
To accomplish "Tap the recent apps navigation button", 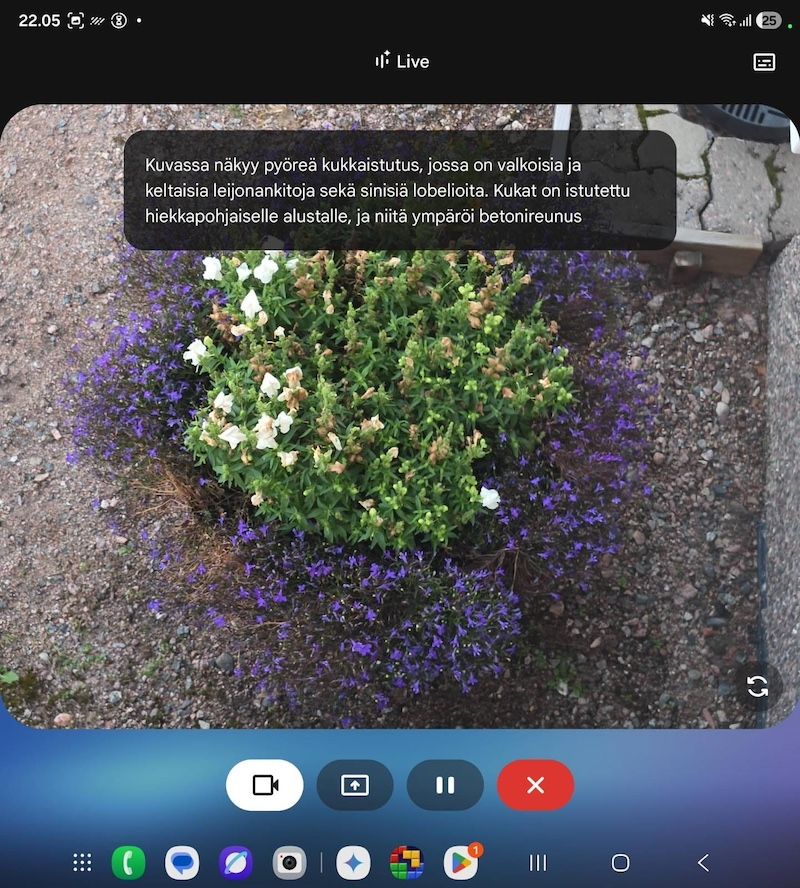I will tap(538, 863).
